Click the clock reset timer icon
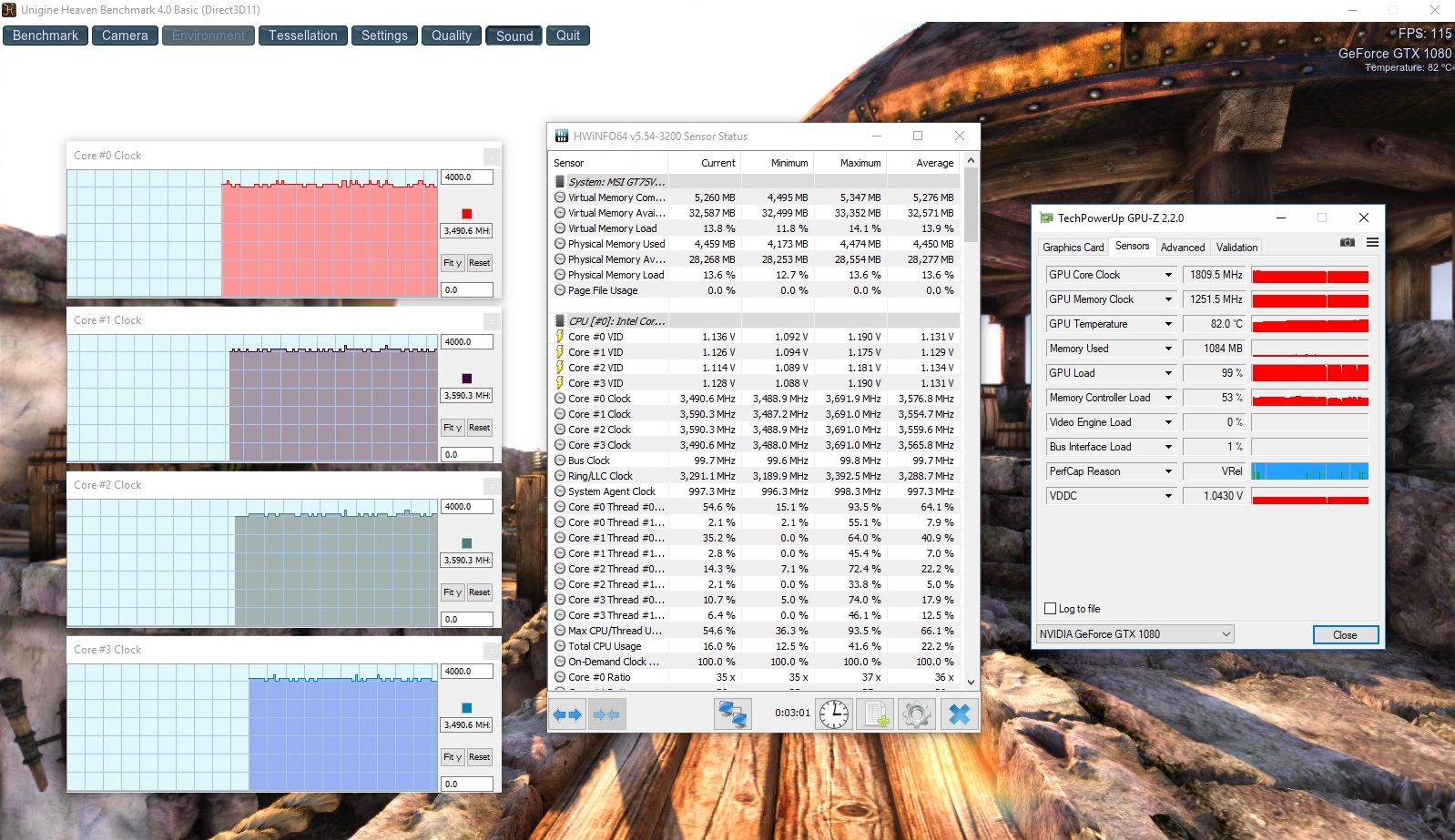The image size is (1455, 840). (x=833, y=714)
